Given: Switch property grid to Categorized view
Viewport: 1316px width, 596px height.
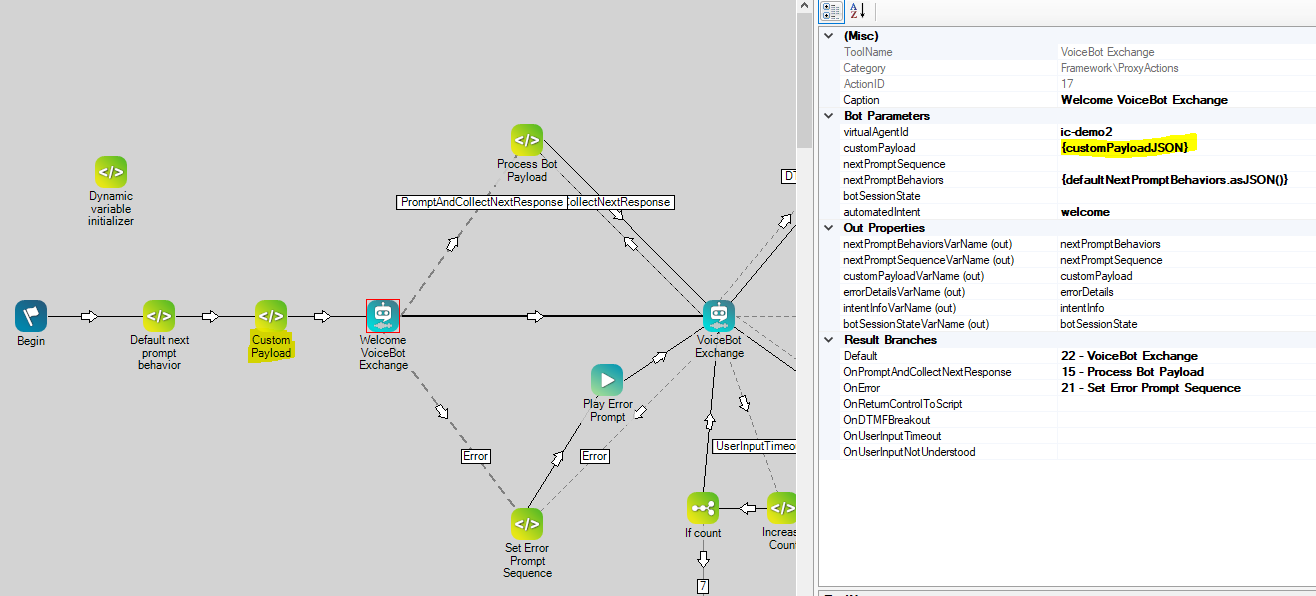Looking at the screenshot, I should 831,11.
